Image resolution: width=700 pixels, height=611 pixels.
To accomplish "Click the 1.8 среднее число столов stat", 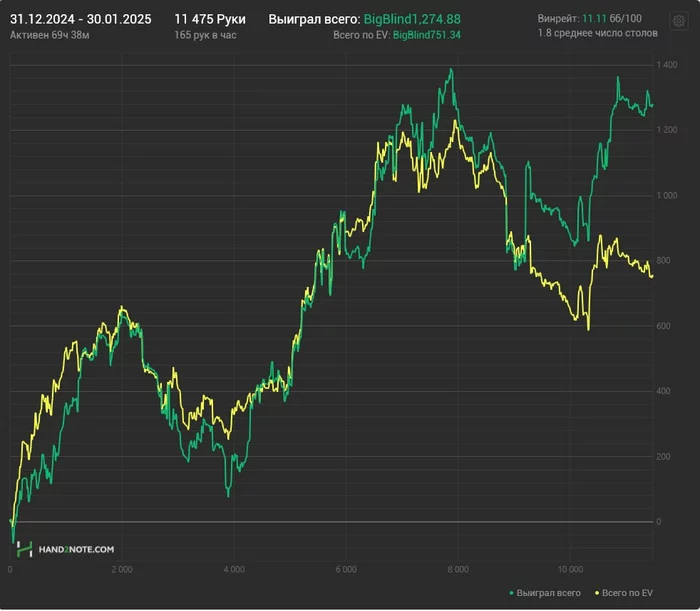I will click(597, 35).
